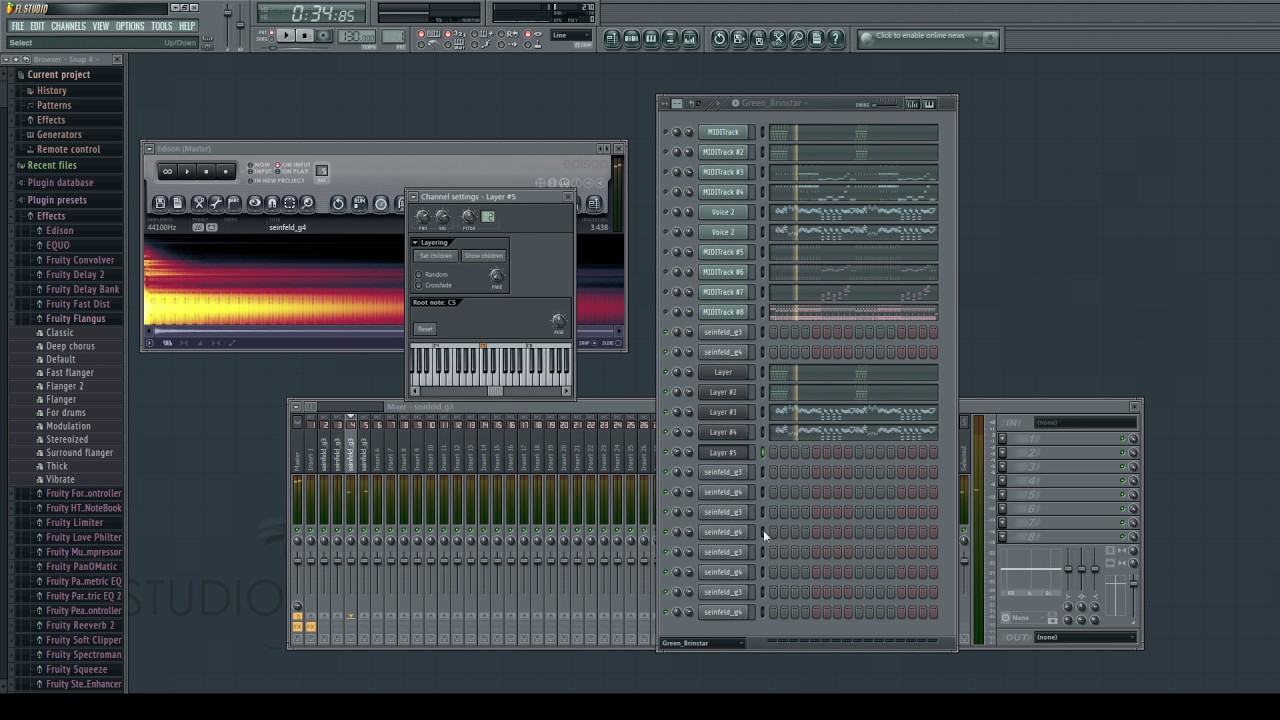The width and height of the screenshot is (1280, 720).
Task: Click the Edison play button
Action: tap(187, 171)
